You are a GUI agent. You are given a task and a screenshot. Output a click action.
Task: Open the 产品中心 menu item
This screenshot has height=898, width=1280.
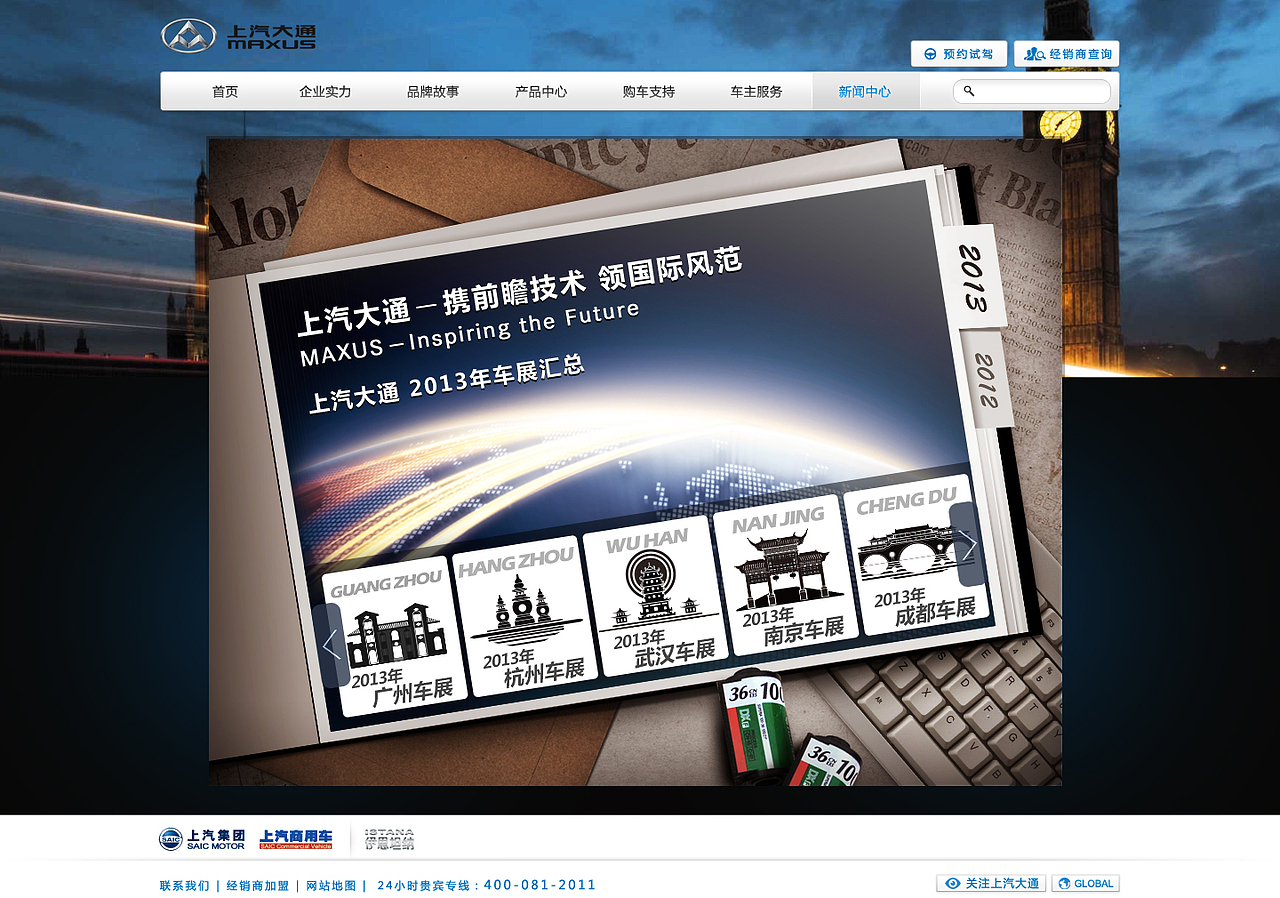click(x=541, y=91)
